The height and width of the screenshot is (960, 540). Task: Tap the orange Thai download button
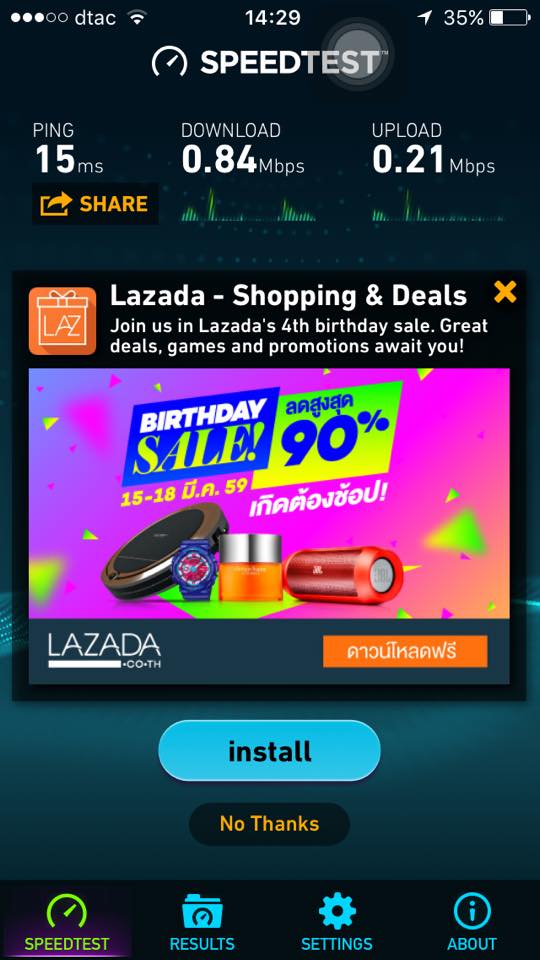click(405, 651)
